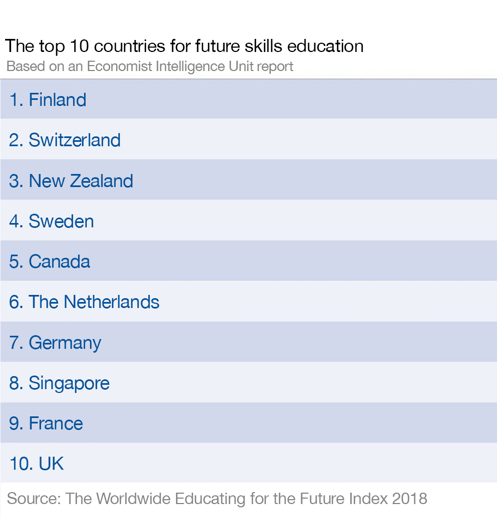Select the Switzerland row
This screenshot has width=497, height=518.
pyautogui.click(x=248, y=140)
